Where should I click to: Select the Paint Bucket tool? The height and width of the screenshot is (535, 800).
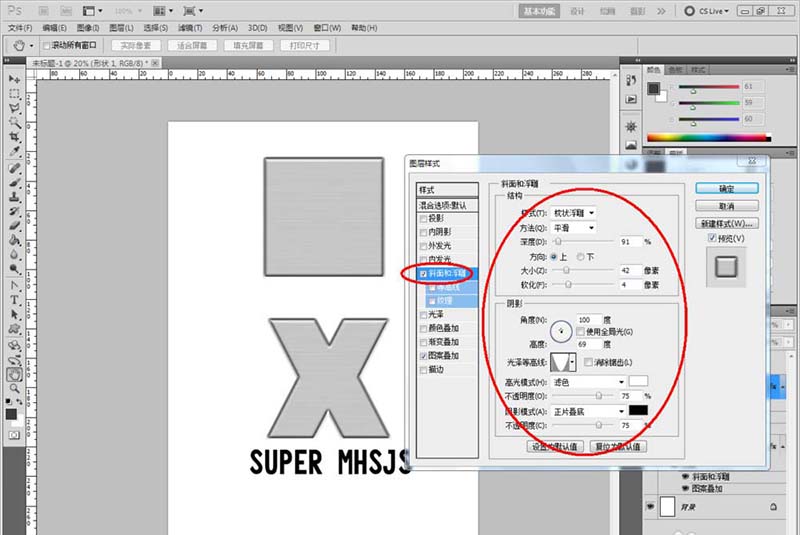pos(14,240)
